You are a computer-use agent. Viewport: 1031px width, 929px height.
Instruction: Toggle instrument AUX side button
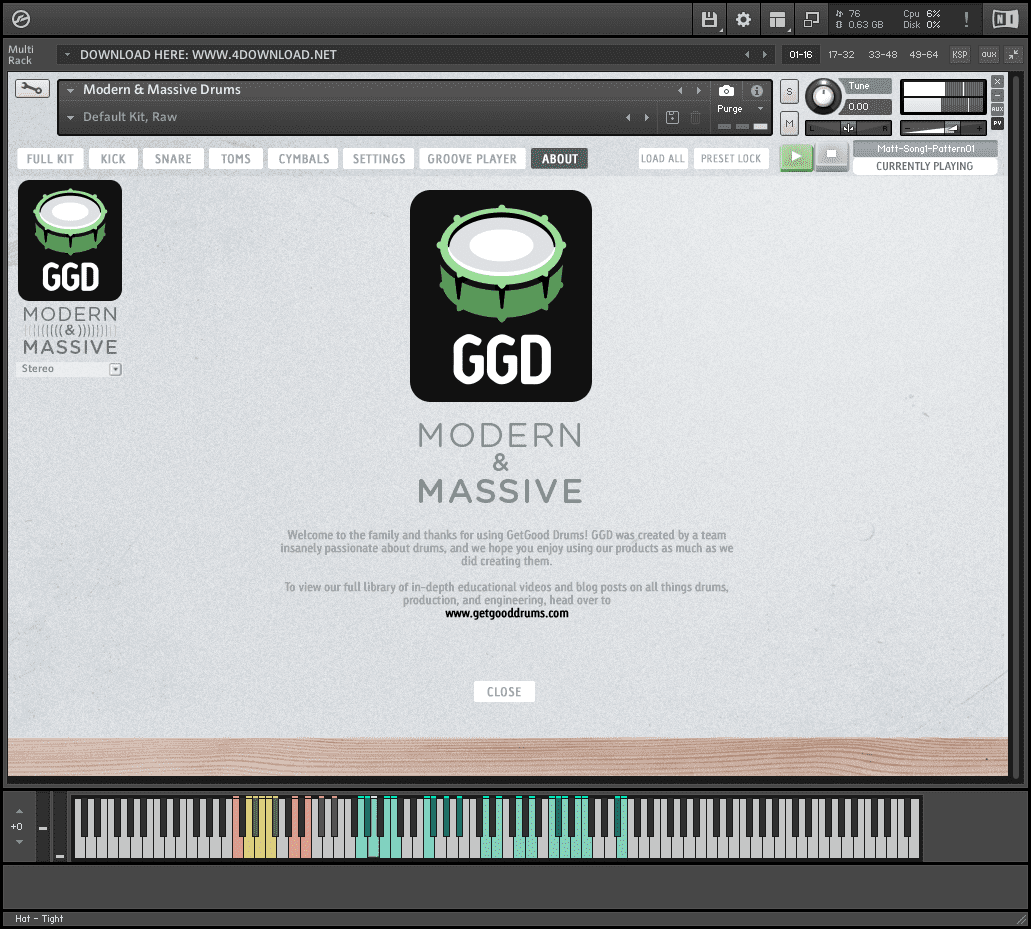[997, 109]
